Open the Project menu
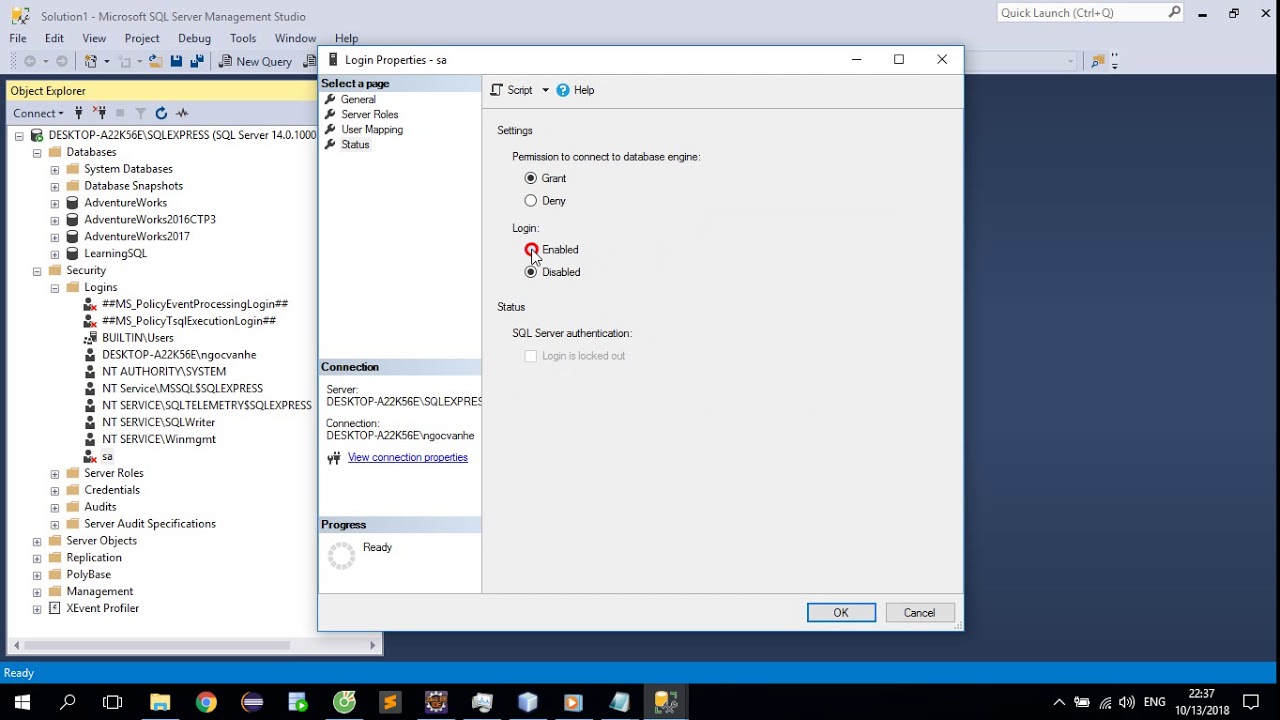 point(142,38)
